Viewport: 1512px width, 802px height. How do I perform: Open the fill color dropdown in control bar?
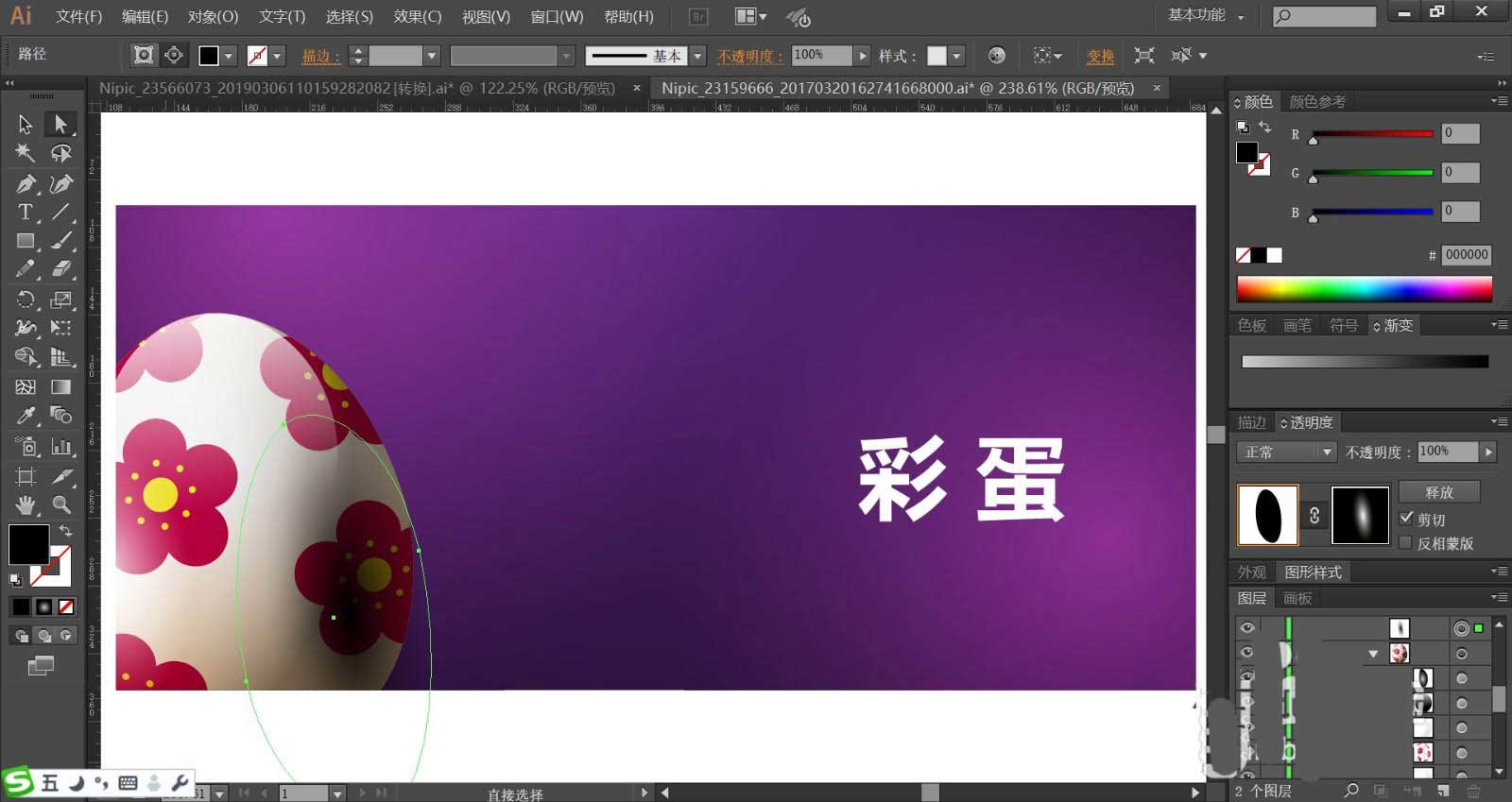[x=228, y=56]
